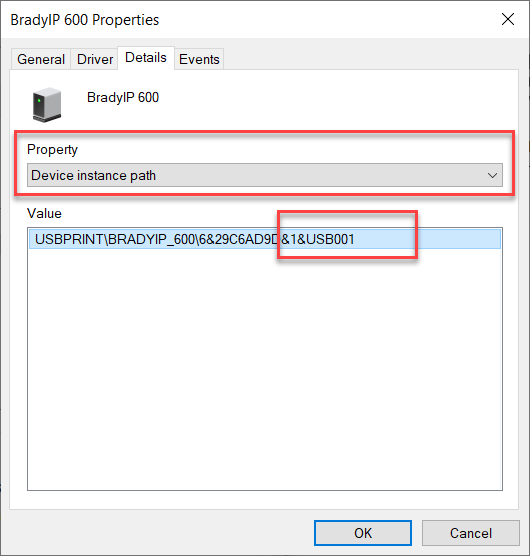The width and height of the screenshot is (530, 556).
Task: Open the Driver tab
Action: (95, 59)
